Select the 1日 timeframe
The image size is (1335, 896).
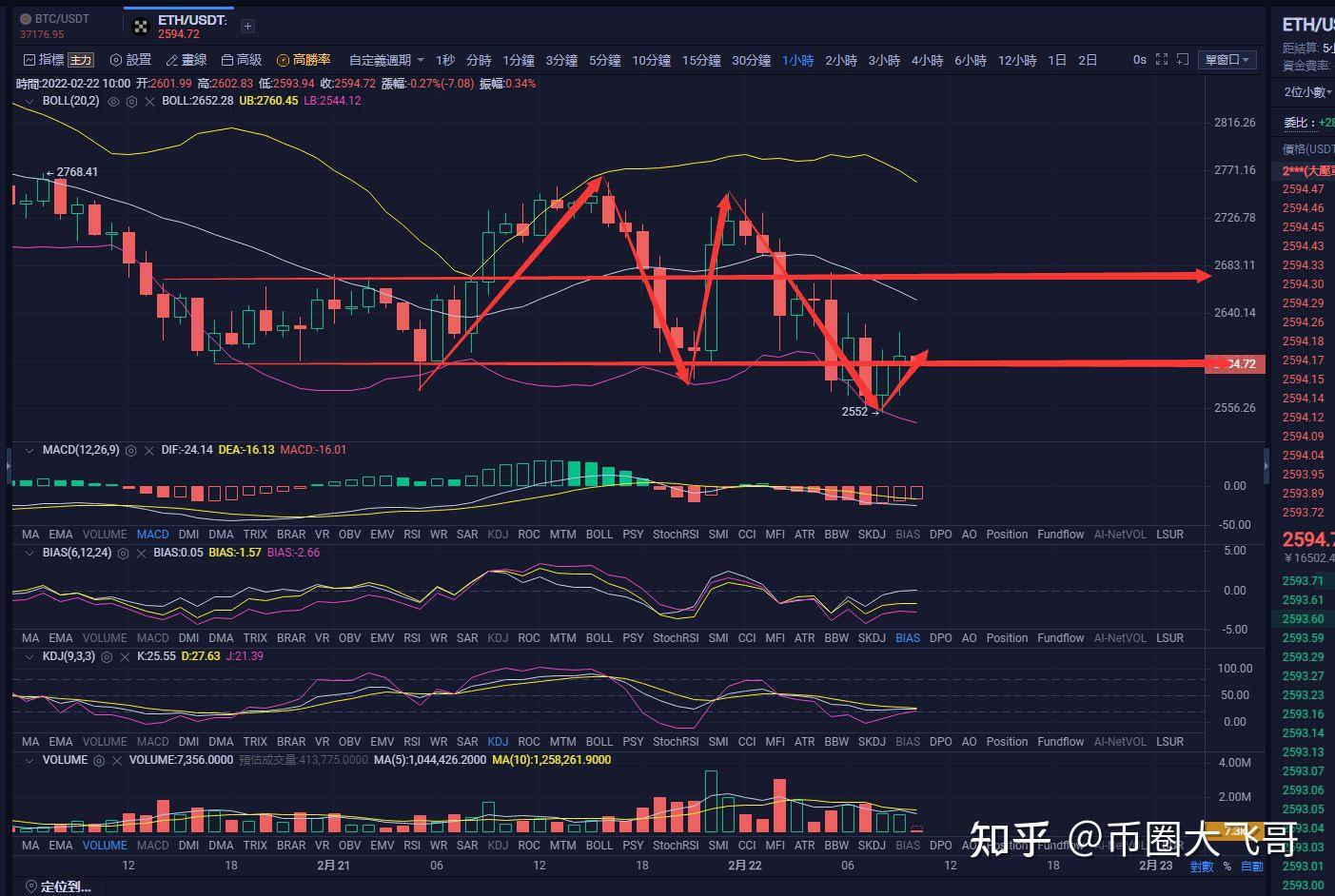pyautogui.click(x=1057, y=60)
